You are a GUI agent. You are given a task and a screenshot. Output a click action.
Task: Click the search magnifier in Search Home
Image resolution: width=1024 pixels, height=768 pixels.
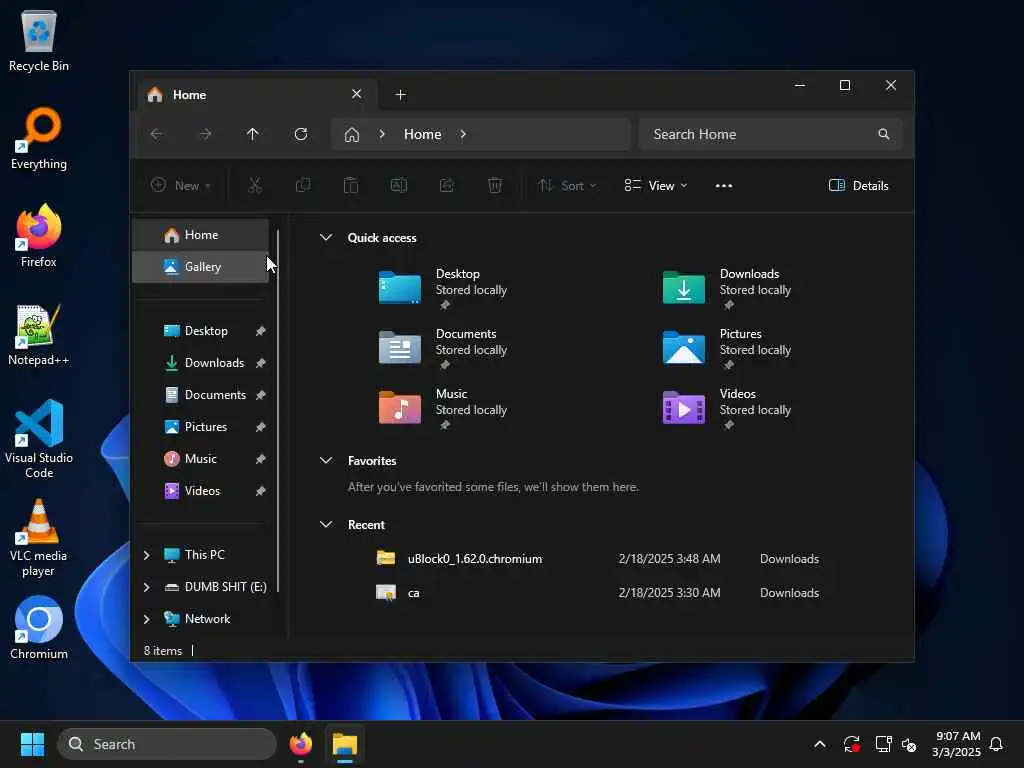[x=884, y=134]
